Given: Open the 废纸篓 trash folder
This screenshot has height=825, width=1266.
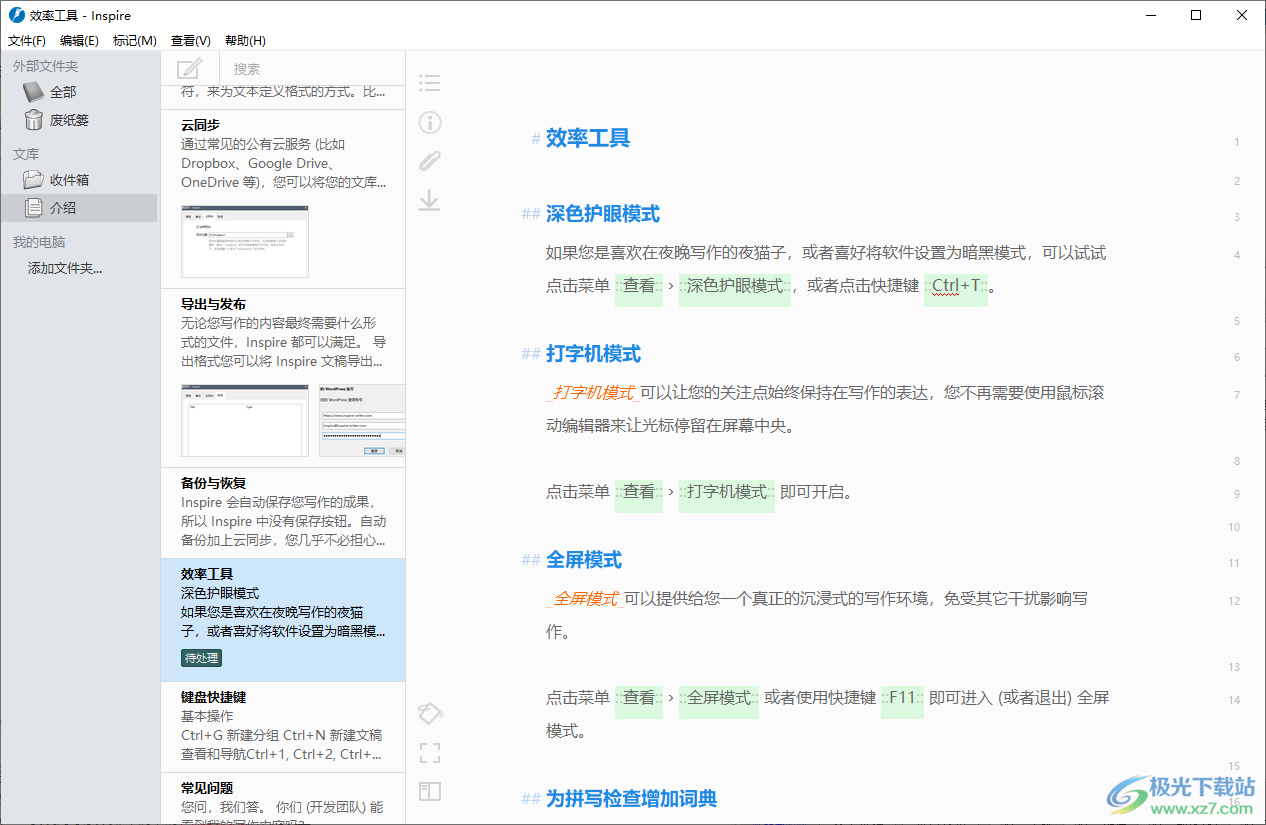Looking at the screenshot, I should pyautogui.click(x=68, y=120).
